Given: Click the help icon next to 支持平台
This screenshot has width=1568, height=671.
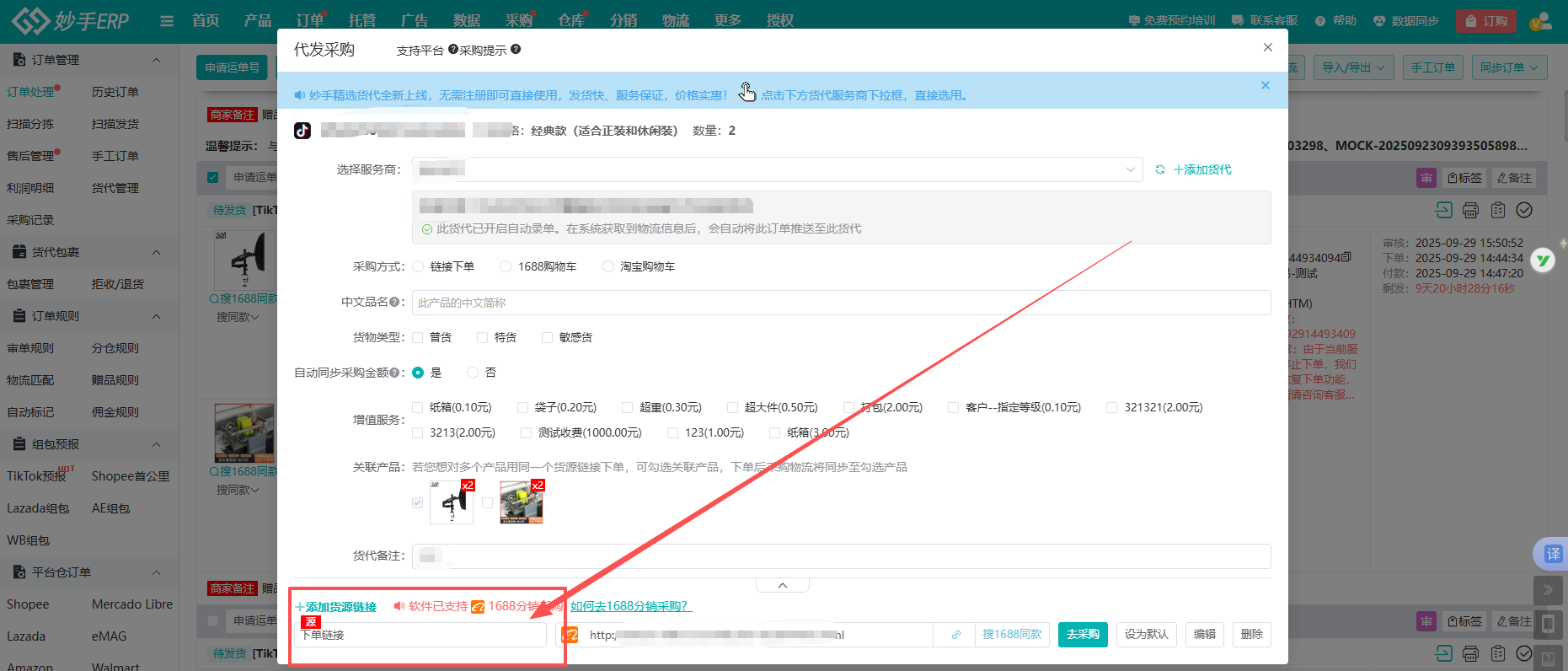Looking at the screenshot, I should tap(453, 50).
